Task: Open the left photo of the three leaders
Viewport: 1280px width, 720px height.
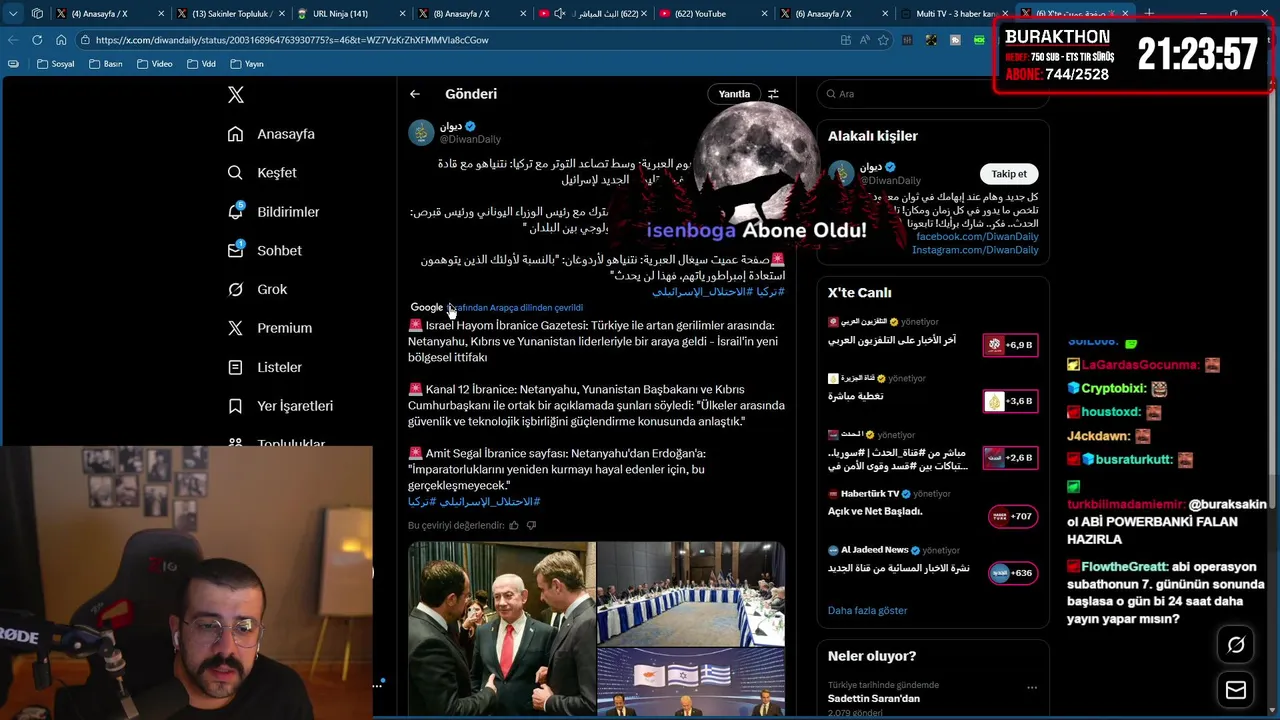Action: [x=501, y=629]
